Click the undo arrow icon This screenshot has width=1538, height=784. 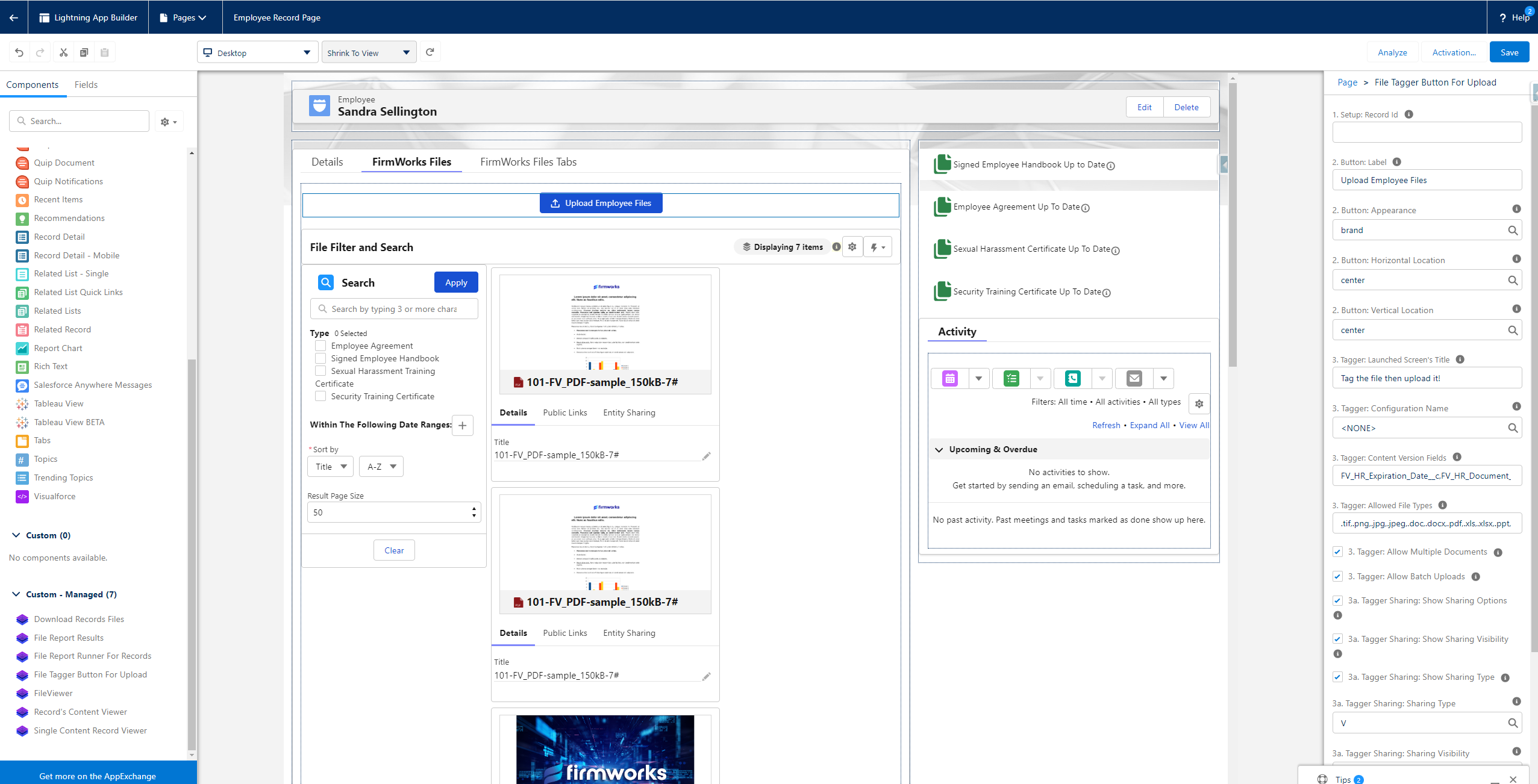tap(19, 52)
